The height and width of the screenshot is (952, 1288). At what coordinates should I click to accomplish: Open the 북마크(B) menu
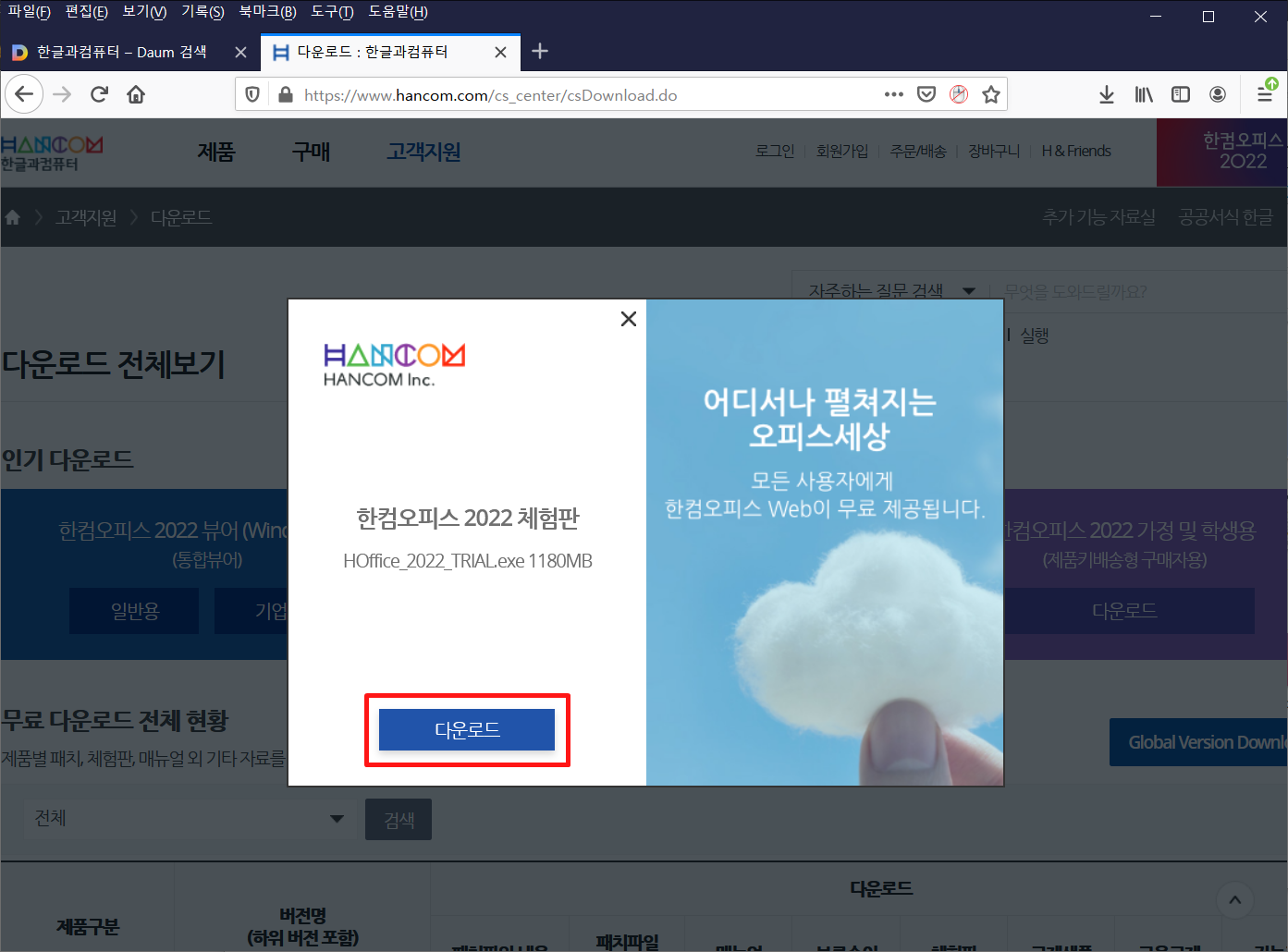coord(268,12)
